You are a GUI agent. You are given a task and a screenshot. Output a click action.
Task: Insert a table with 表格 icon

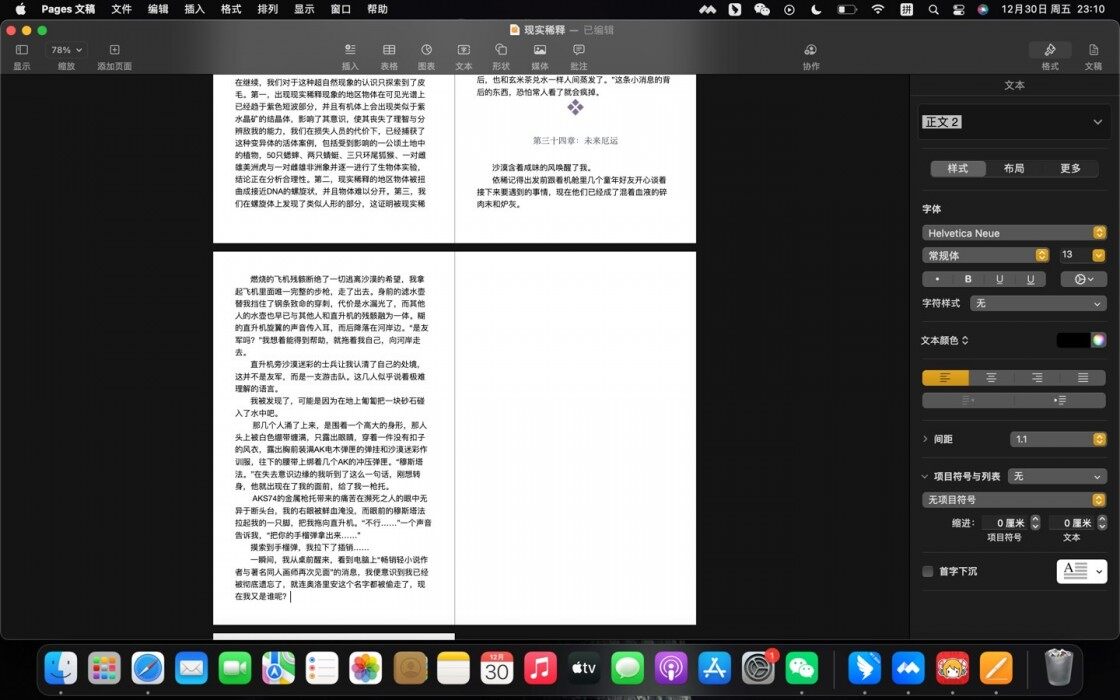tap(389, 50)
